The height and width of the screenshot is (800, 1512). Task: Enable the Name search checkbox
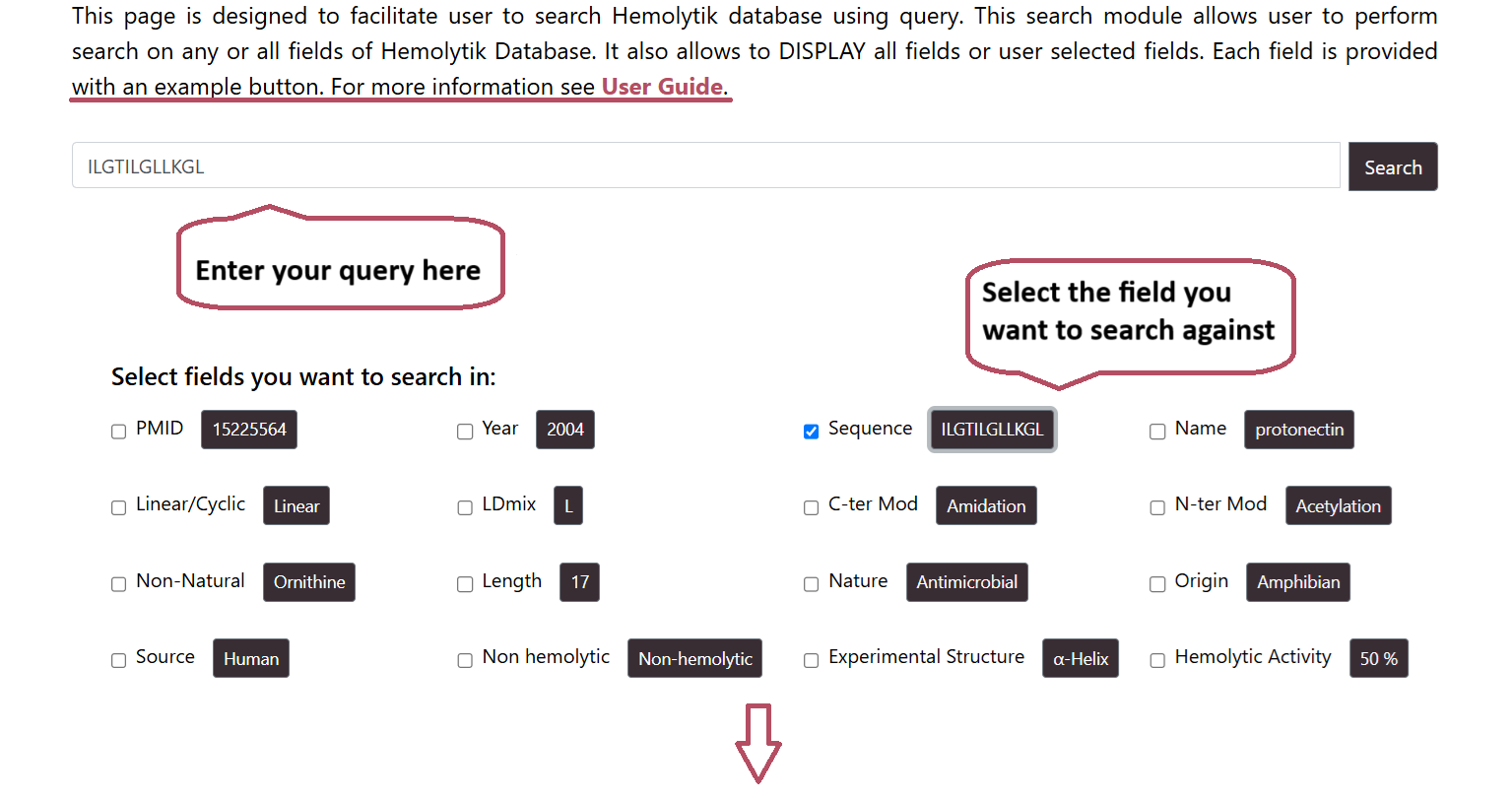(1157, 431)
